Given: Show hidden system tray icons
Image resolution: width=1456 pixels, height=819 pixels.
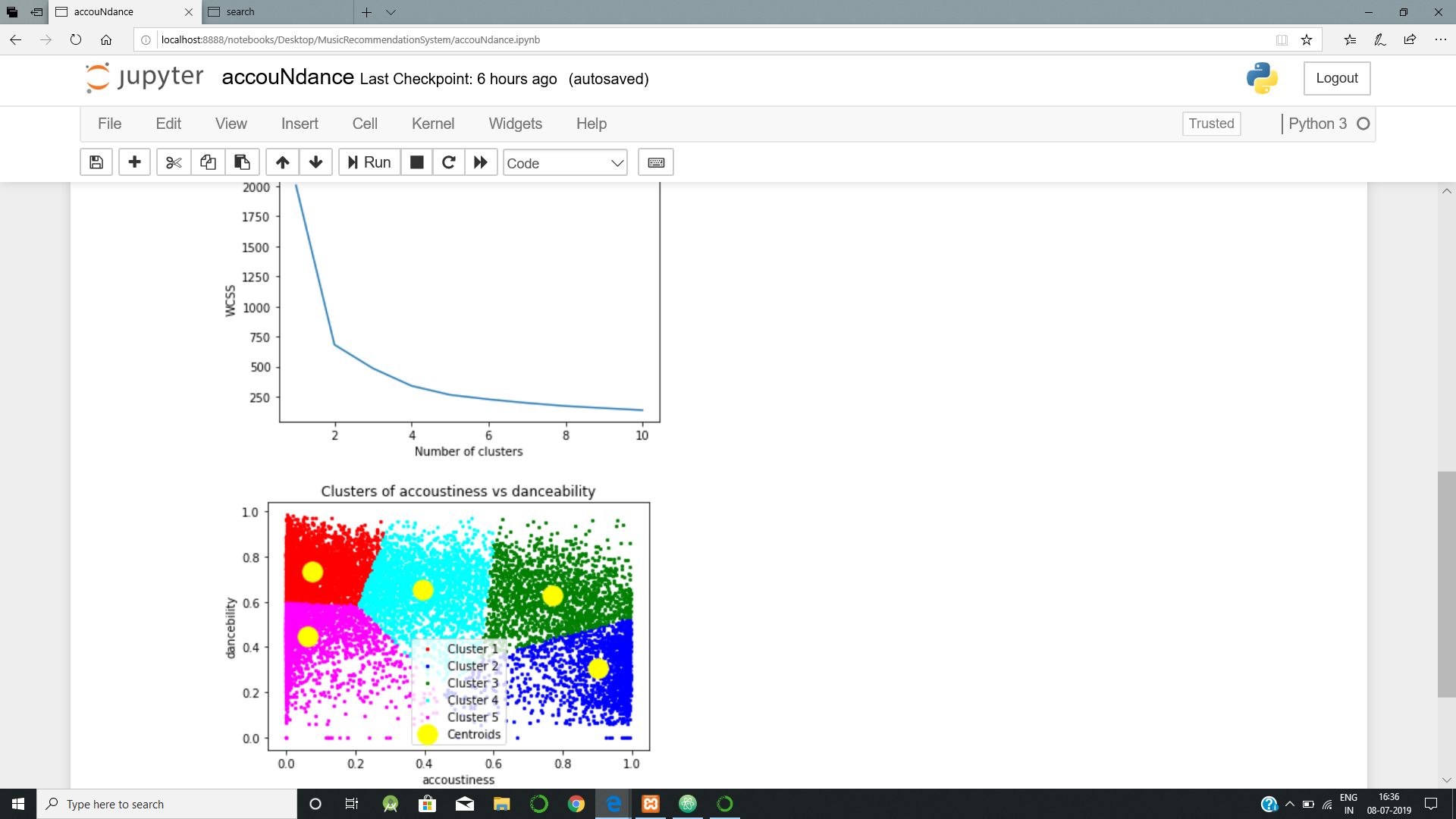Looking at the screenshot, I should click(x=1289, y=804).
